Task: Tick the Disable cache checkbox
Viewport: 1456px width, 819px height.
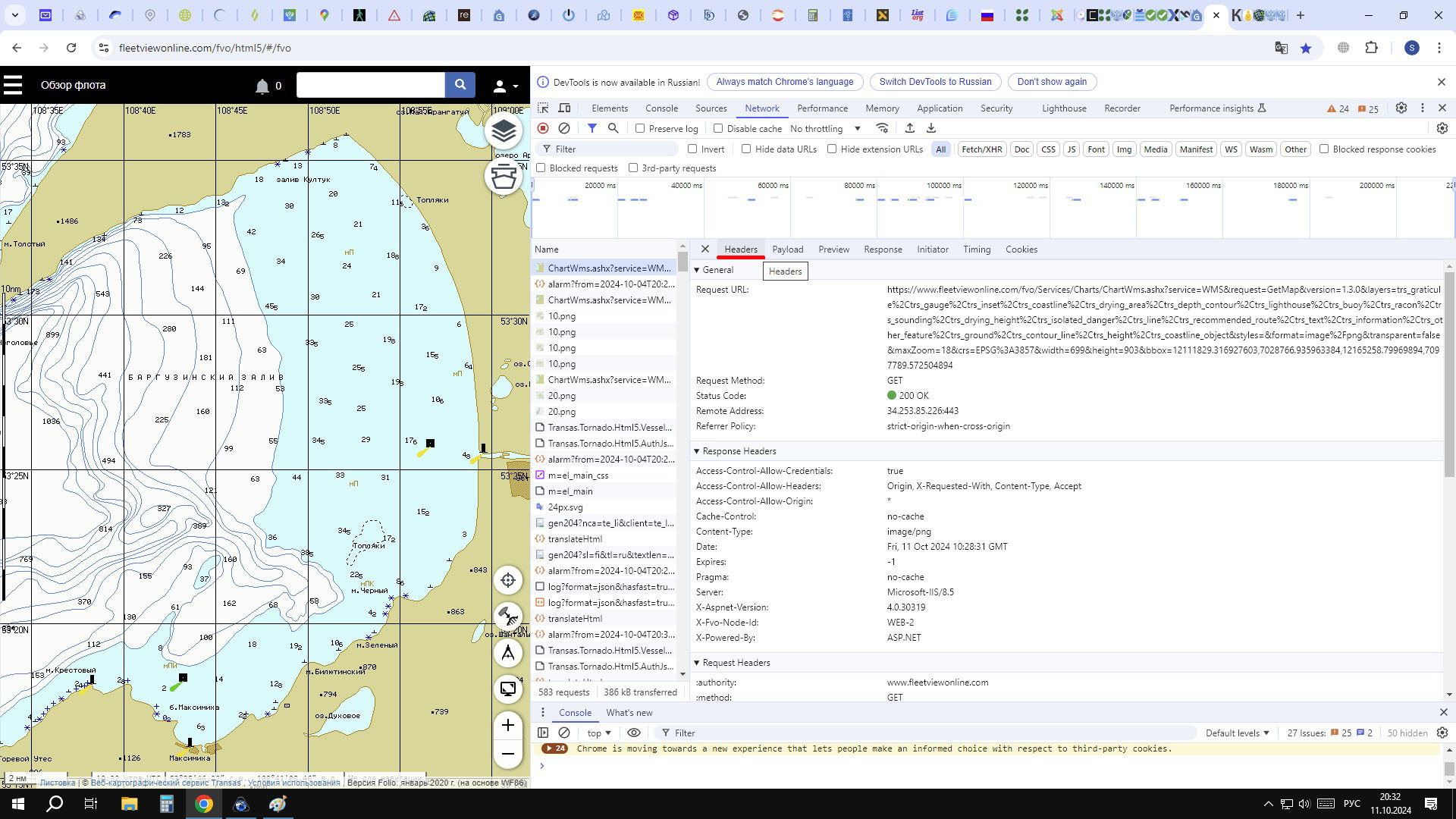Action: pos(718,129)
